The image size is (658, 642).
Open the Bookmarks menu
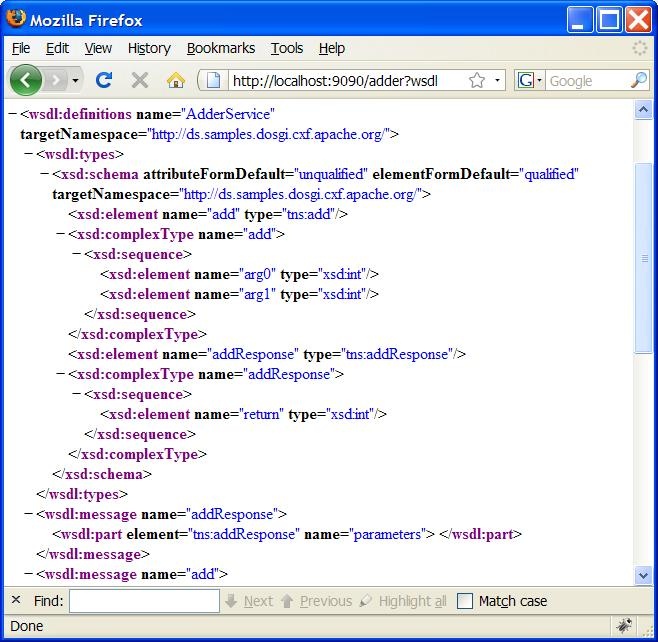[220, 48]
